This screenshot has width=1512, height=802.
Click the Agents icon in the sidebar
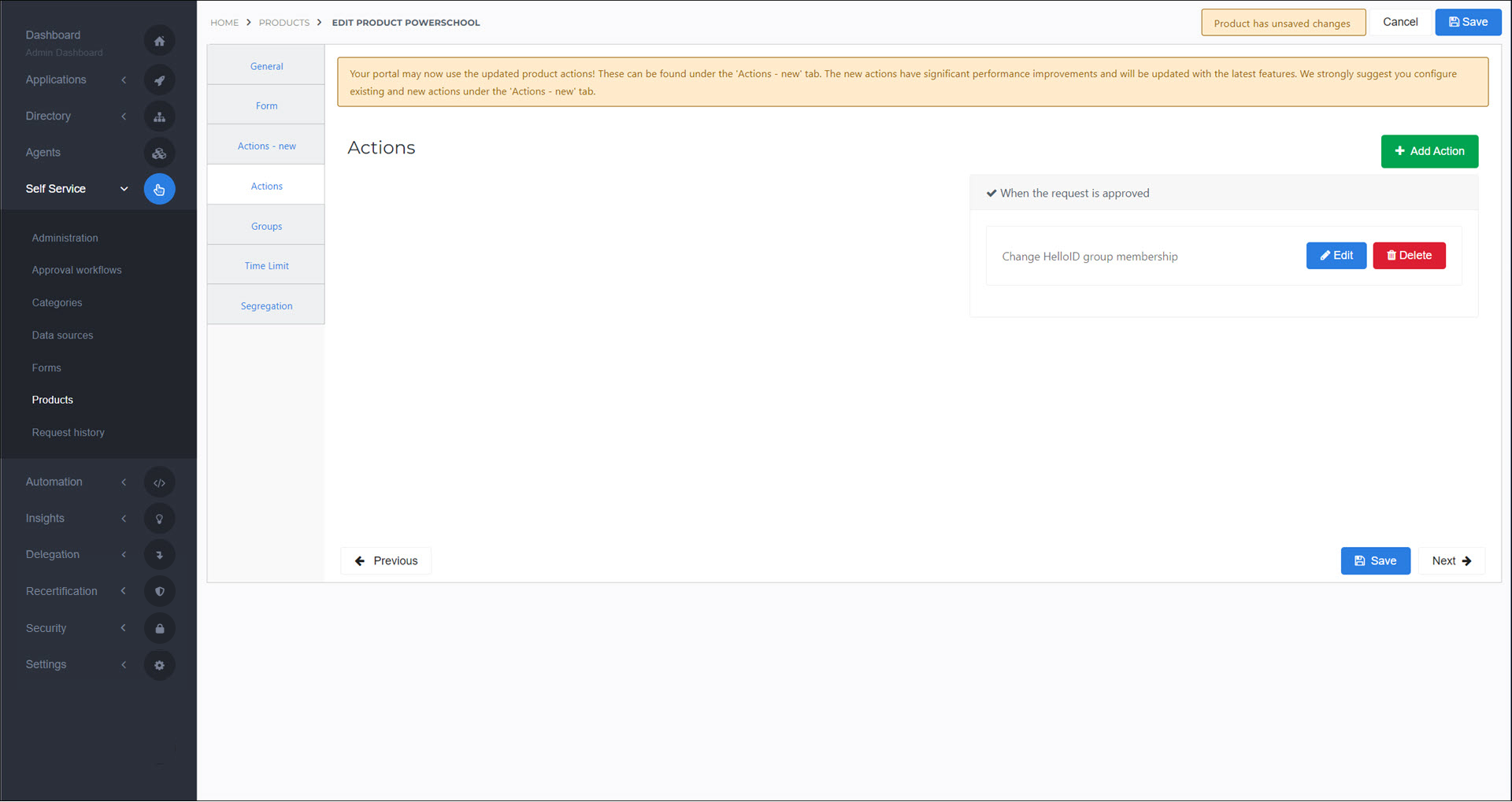coord(160,153)
